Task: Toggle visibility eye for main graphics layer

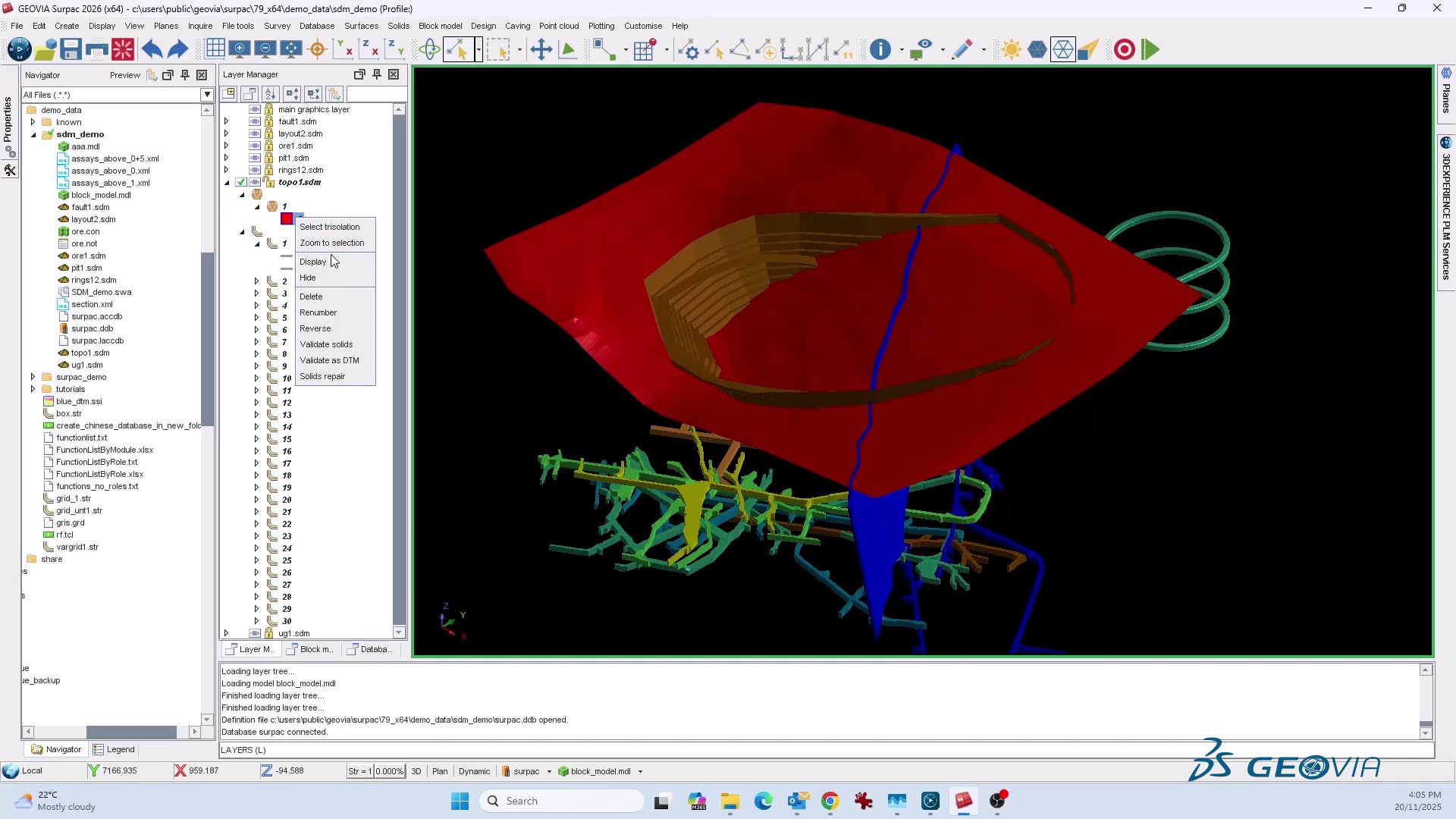Action: tap(255, 110)
